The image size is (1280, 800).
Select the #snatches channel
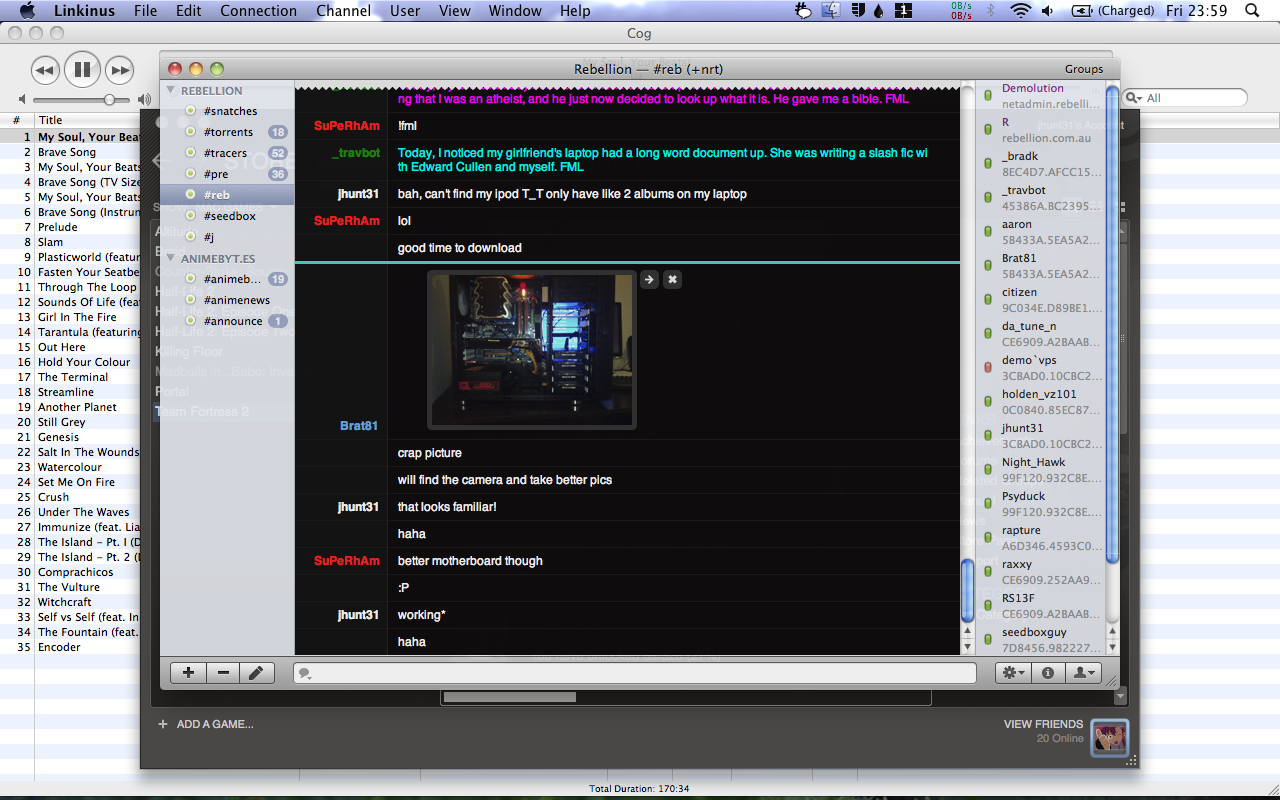[227, 111]
